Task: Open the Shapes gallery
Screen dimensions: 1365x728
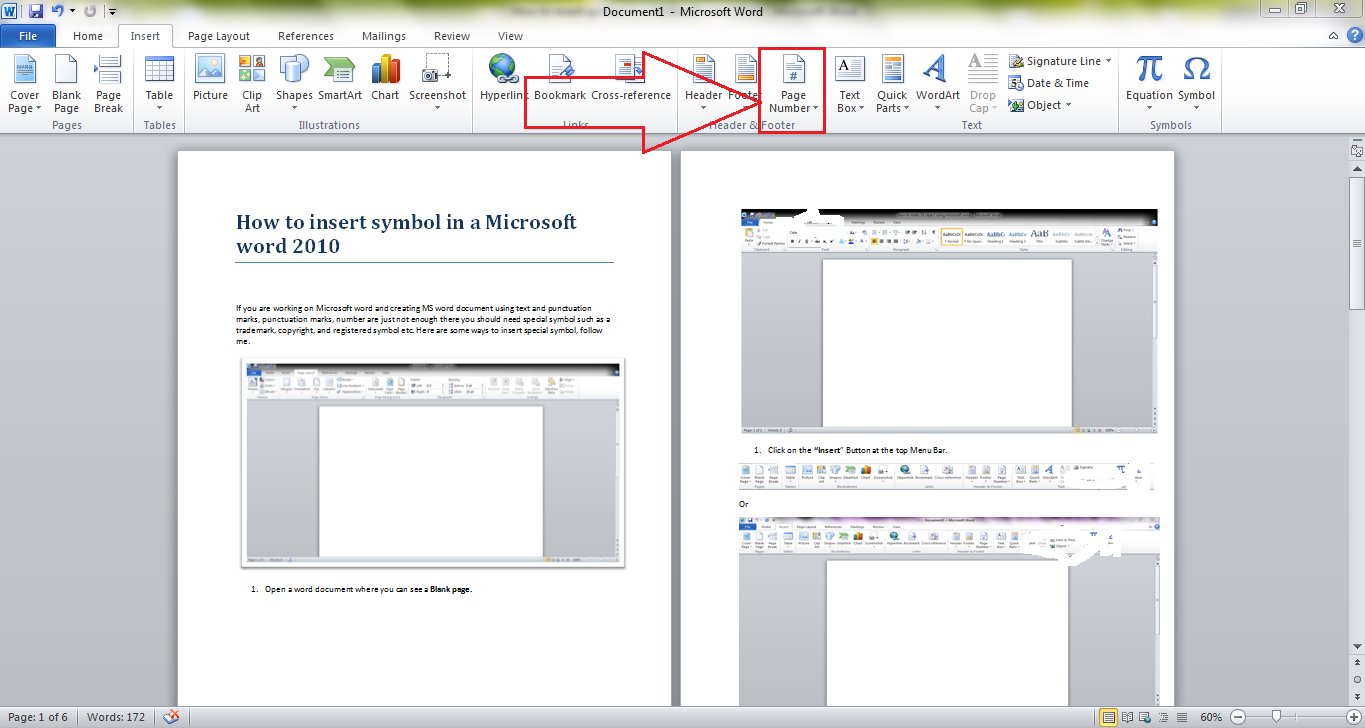Action: (294, 82)
